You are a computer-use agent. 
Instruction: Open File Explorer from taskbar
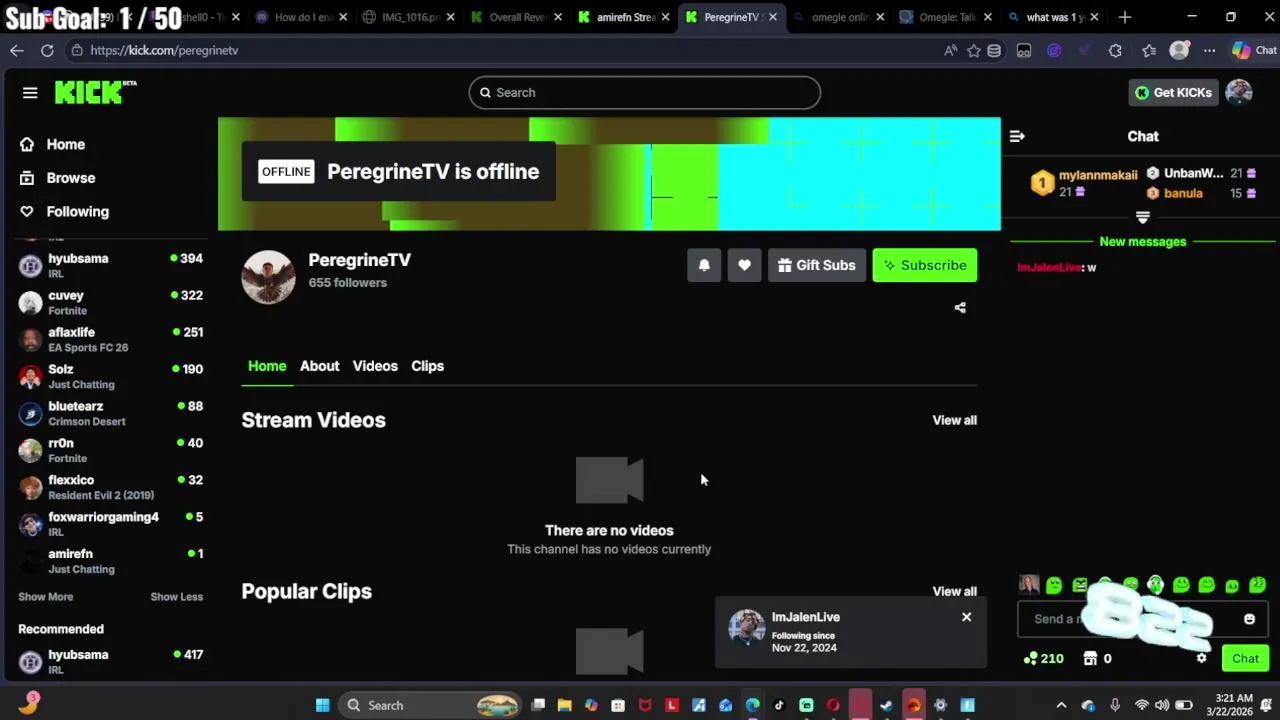pos(564,705)
